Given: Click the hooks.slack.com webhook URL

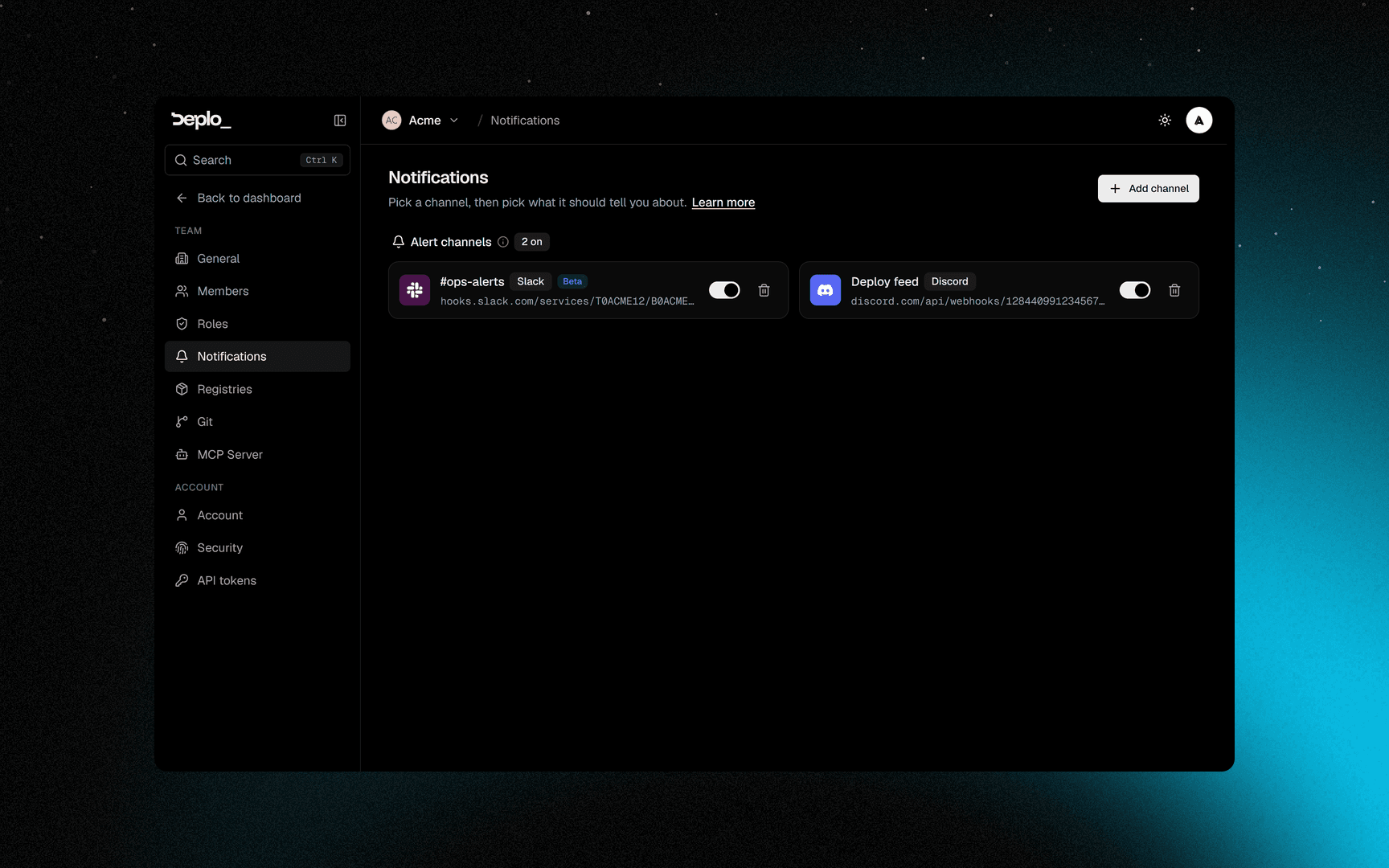Looking at the screenshot, I should click(567, 301).
